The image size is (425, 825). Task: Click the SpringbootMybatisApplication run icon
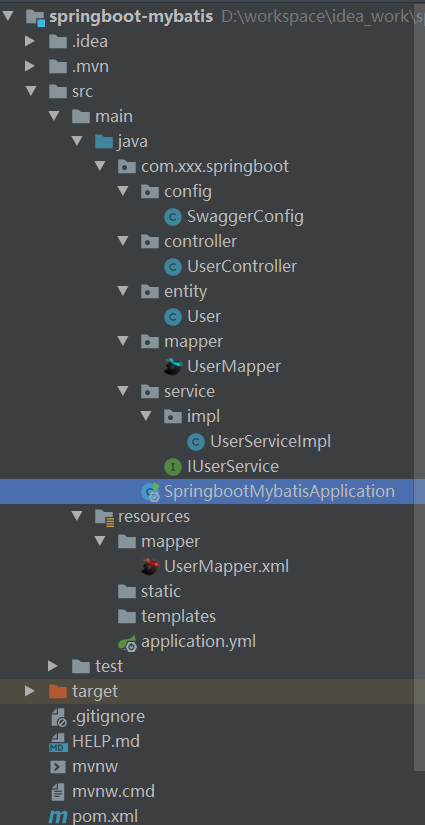coord(150,491)
